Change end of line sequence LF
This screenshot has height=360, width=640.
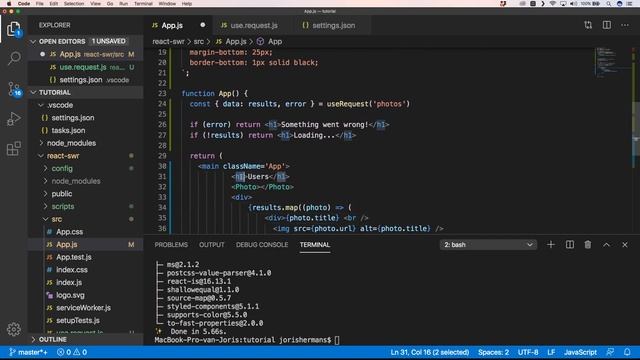tap(551, 352)
